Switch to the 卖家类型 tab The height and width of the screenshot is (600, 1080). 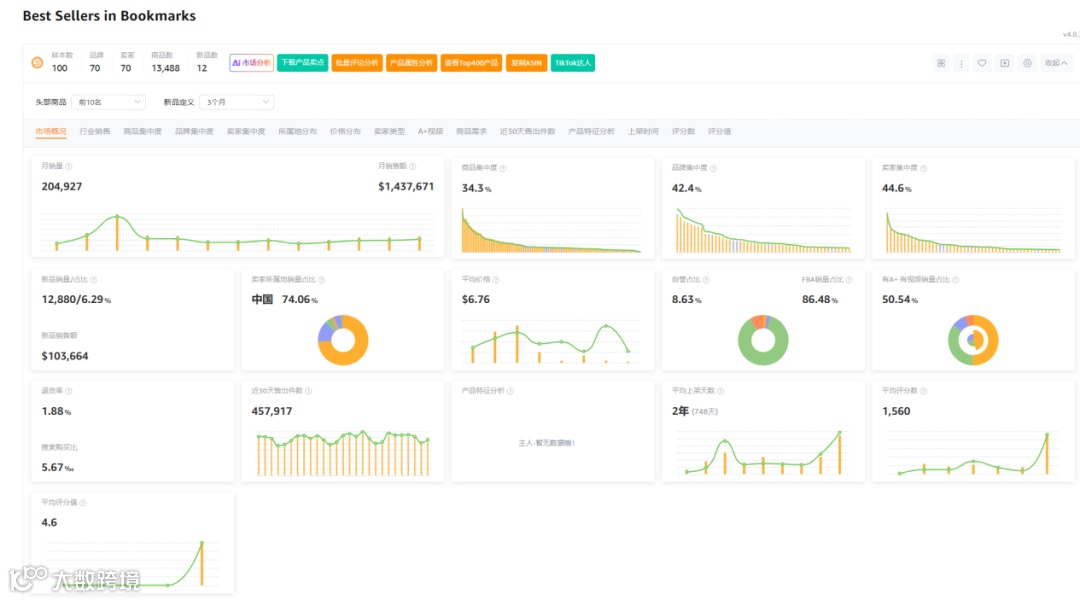389,131
